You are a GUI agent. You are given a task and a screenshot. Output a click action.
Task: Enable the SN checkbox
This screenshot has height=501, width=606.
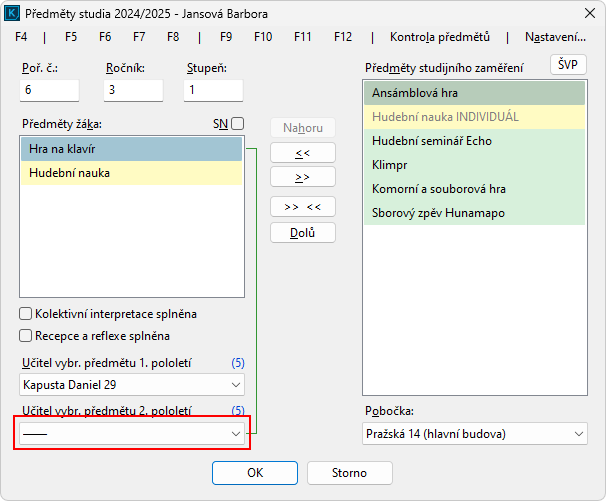coord(237,124)
